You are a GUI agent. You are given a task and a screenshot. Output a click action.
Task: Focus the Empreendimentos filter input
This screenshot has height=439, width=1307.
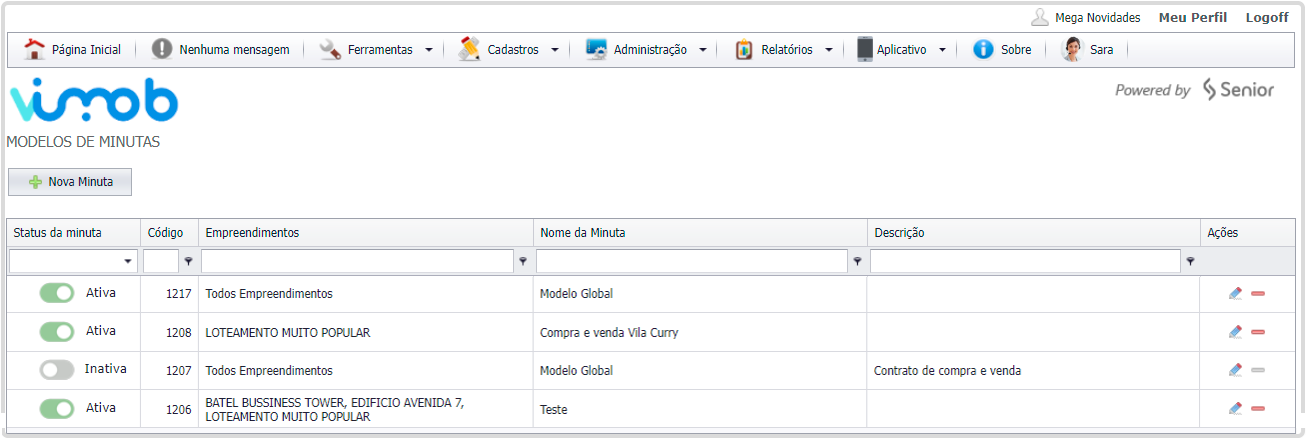pyautogui.click(x=357, y=261)
